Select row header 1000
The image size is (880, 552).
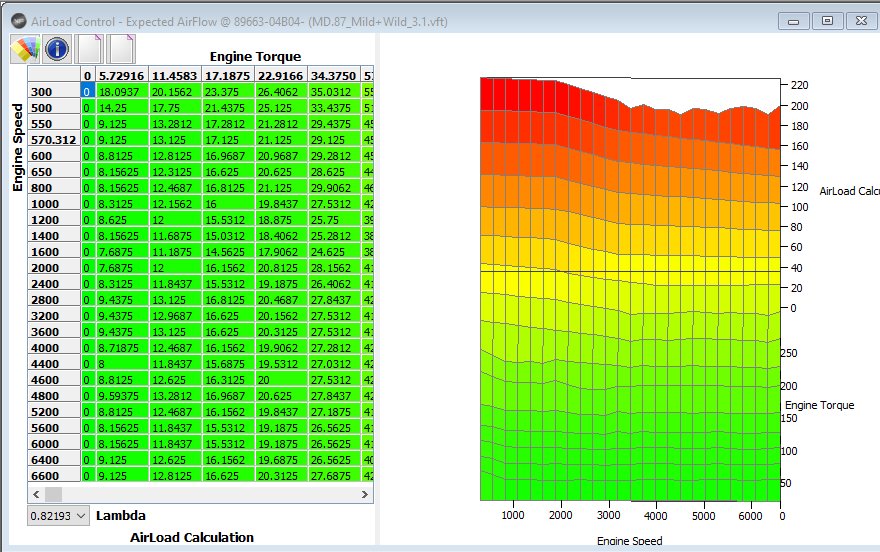pos(54,204)
